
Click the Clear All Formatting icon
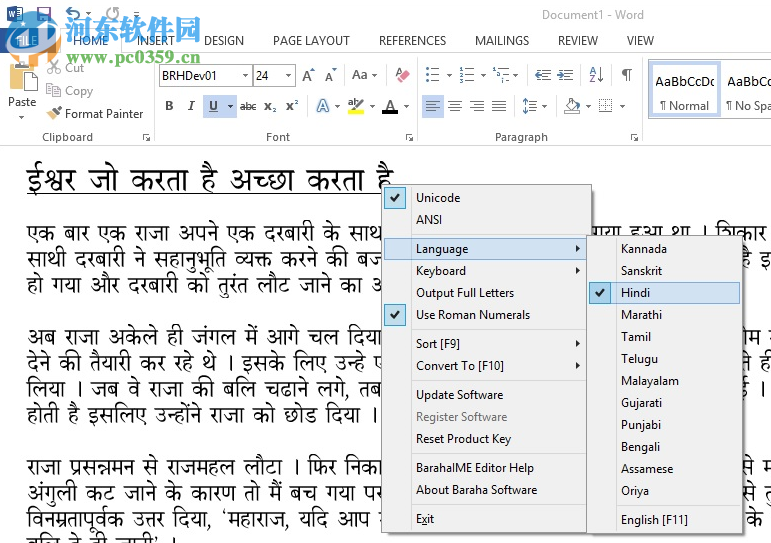(x=402, y=75)
